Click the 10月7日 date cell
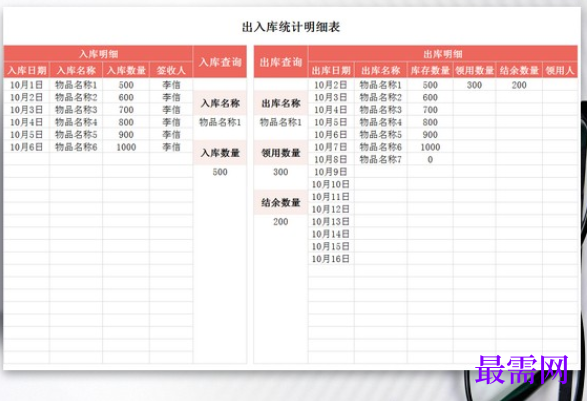 point(331,147)
